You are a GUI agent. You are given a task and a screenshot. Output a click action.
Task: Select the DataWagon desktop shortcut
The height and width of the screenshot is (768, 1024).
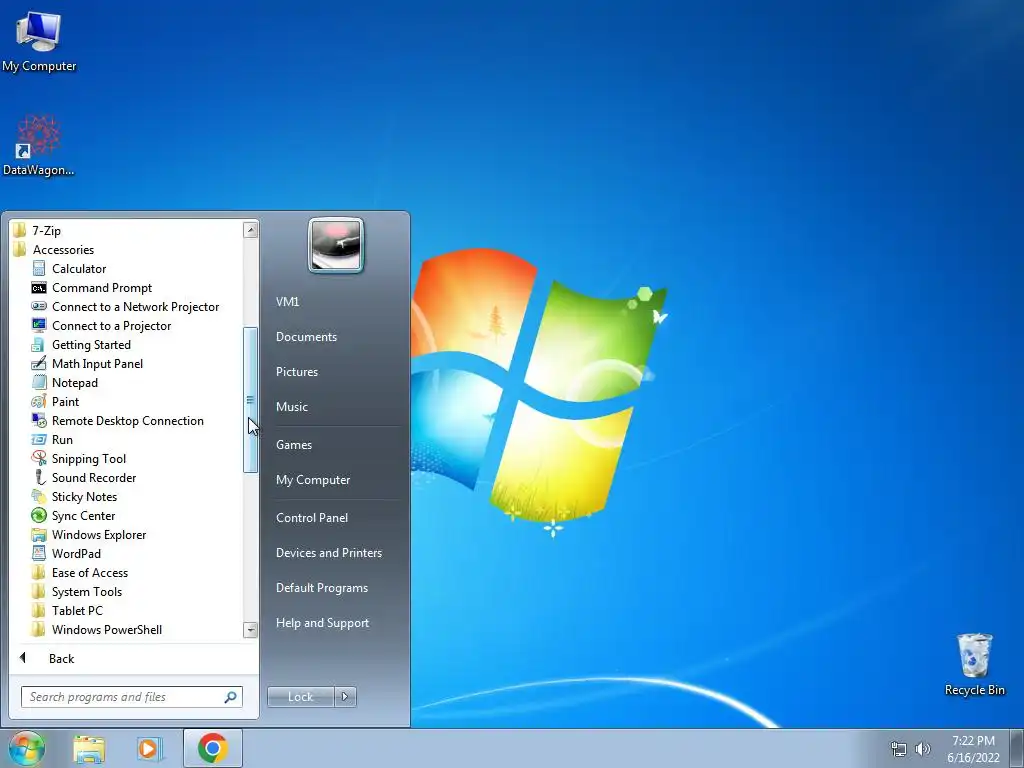coord(39,145)
